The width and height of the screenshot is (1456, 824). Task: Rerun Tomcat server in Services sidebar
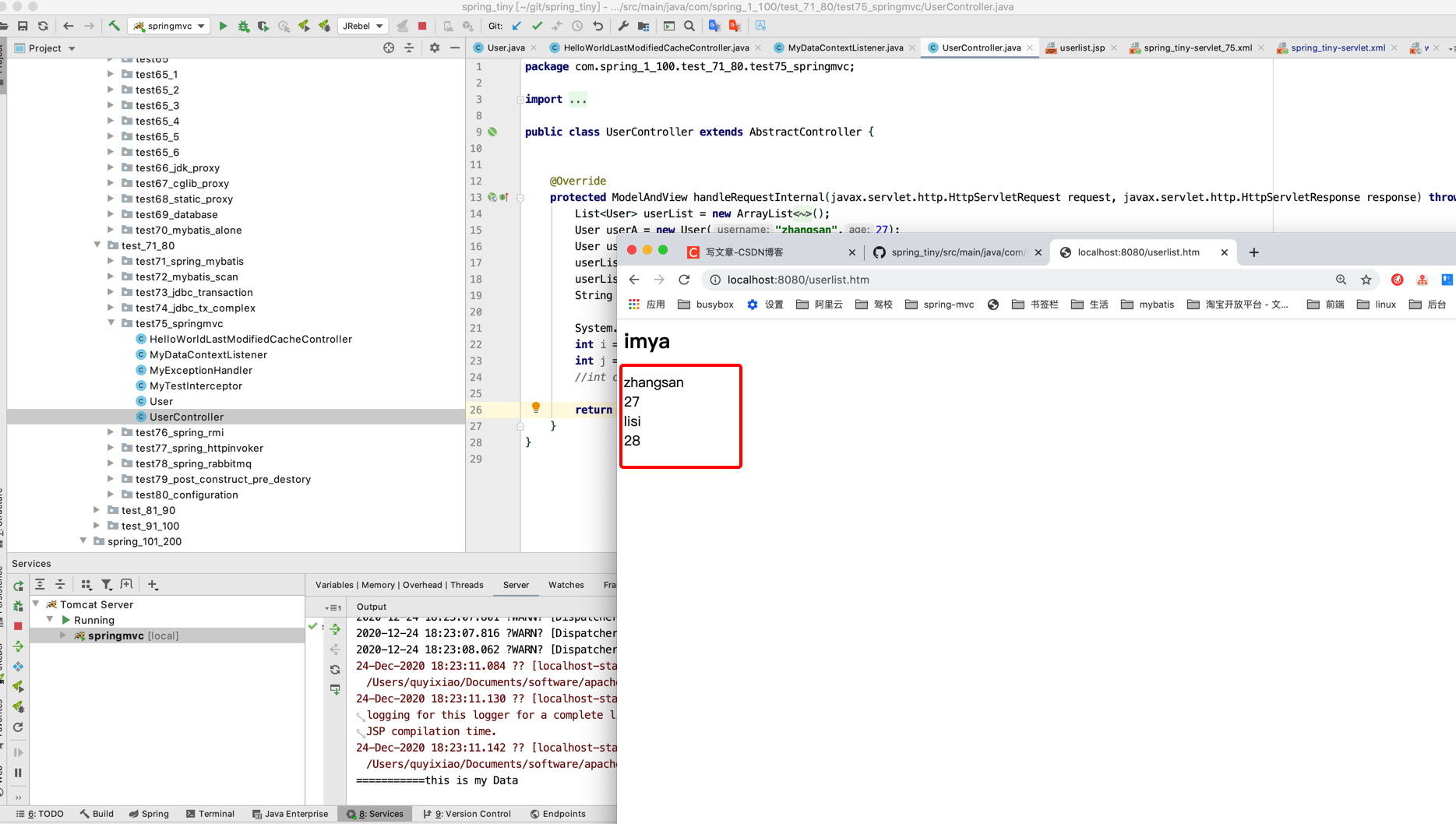(x=18, y=586)
